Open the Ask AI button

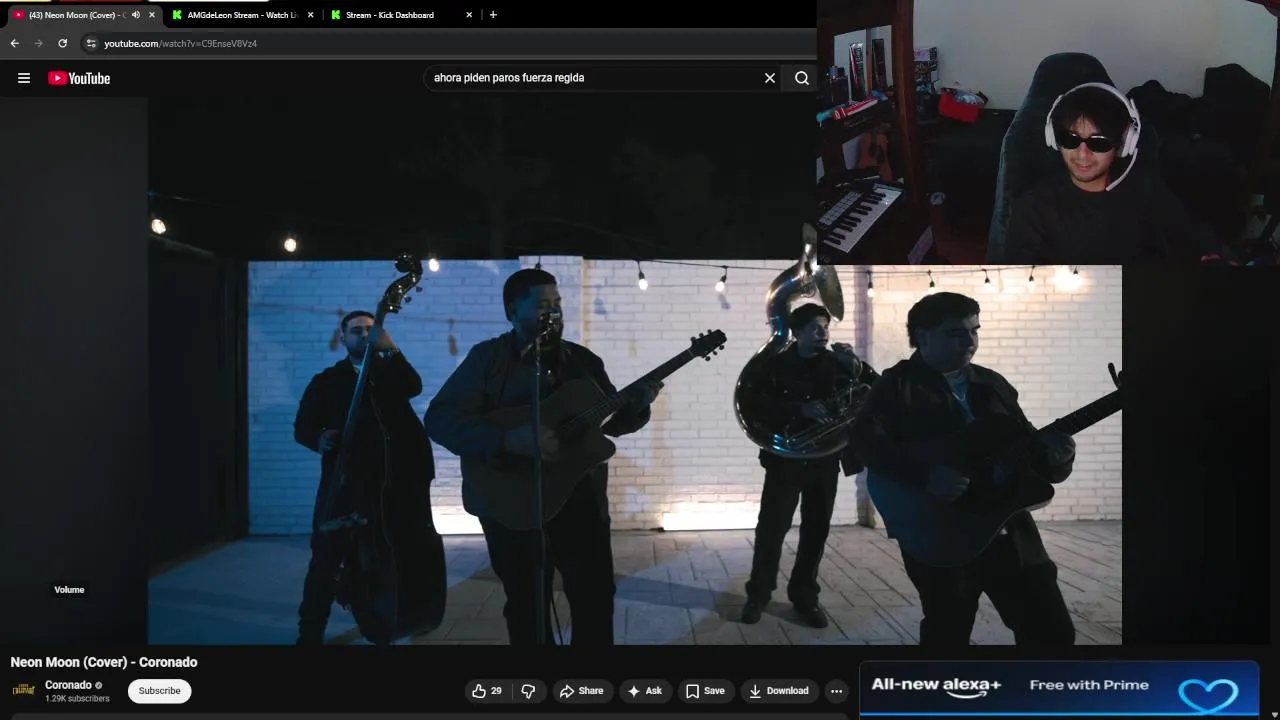click(x=644, y=691)
